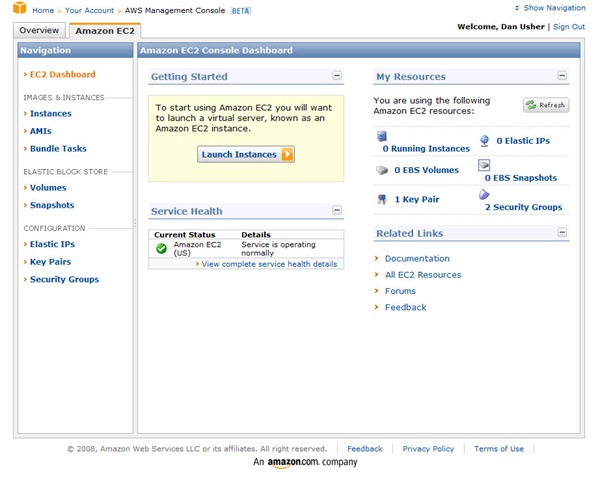Viewport: 598px width, 480px height.
Task: Open Security Groups in navigation panel
Action: point(64,279)
